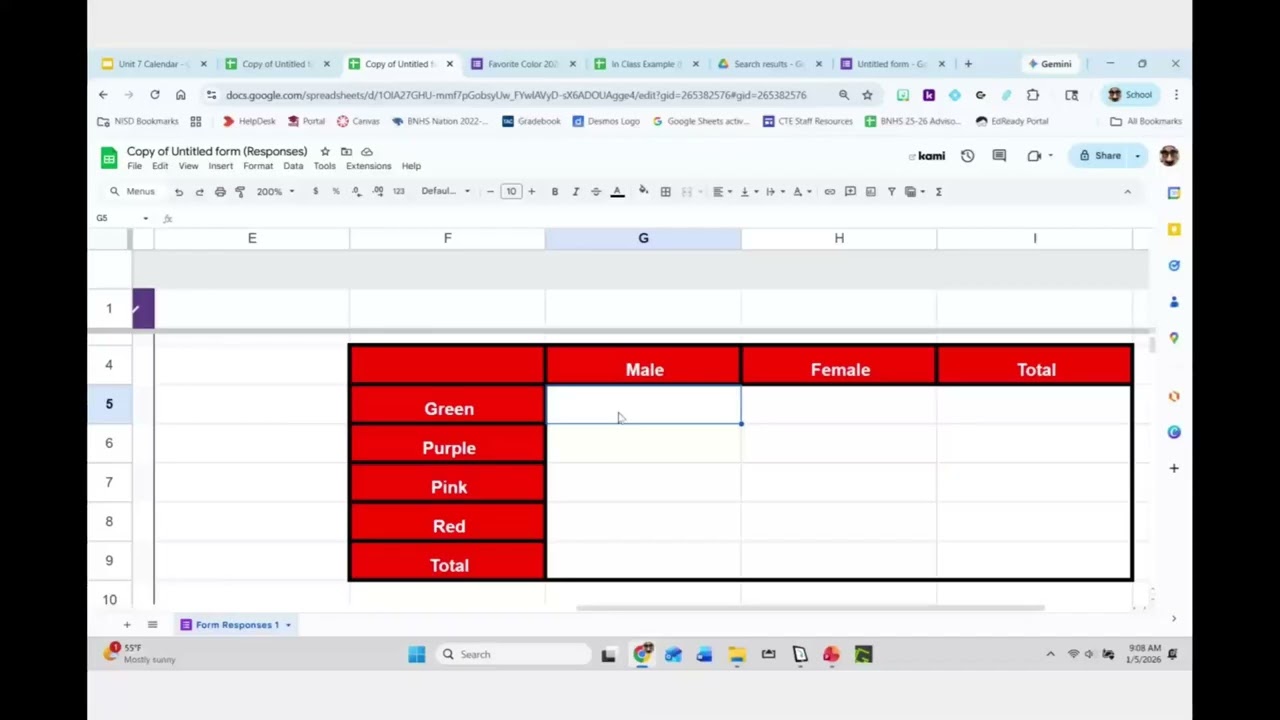Open the Extensions menu
This screenshot has height=720, width=1280.
pos(368,166)
